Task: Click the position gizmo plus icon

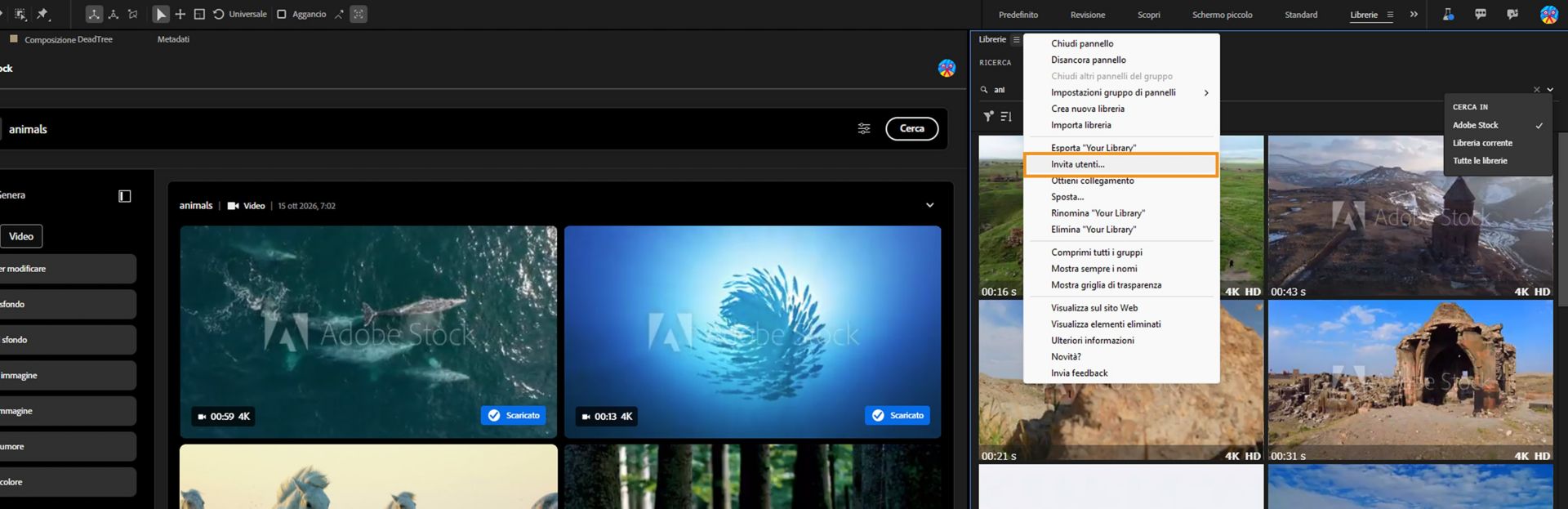Action: [180, 14]
